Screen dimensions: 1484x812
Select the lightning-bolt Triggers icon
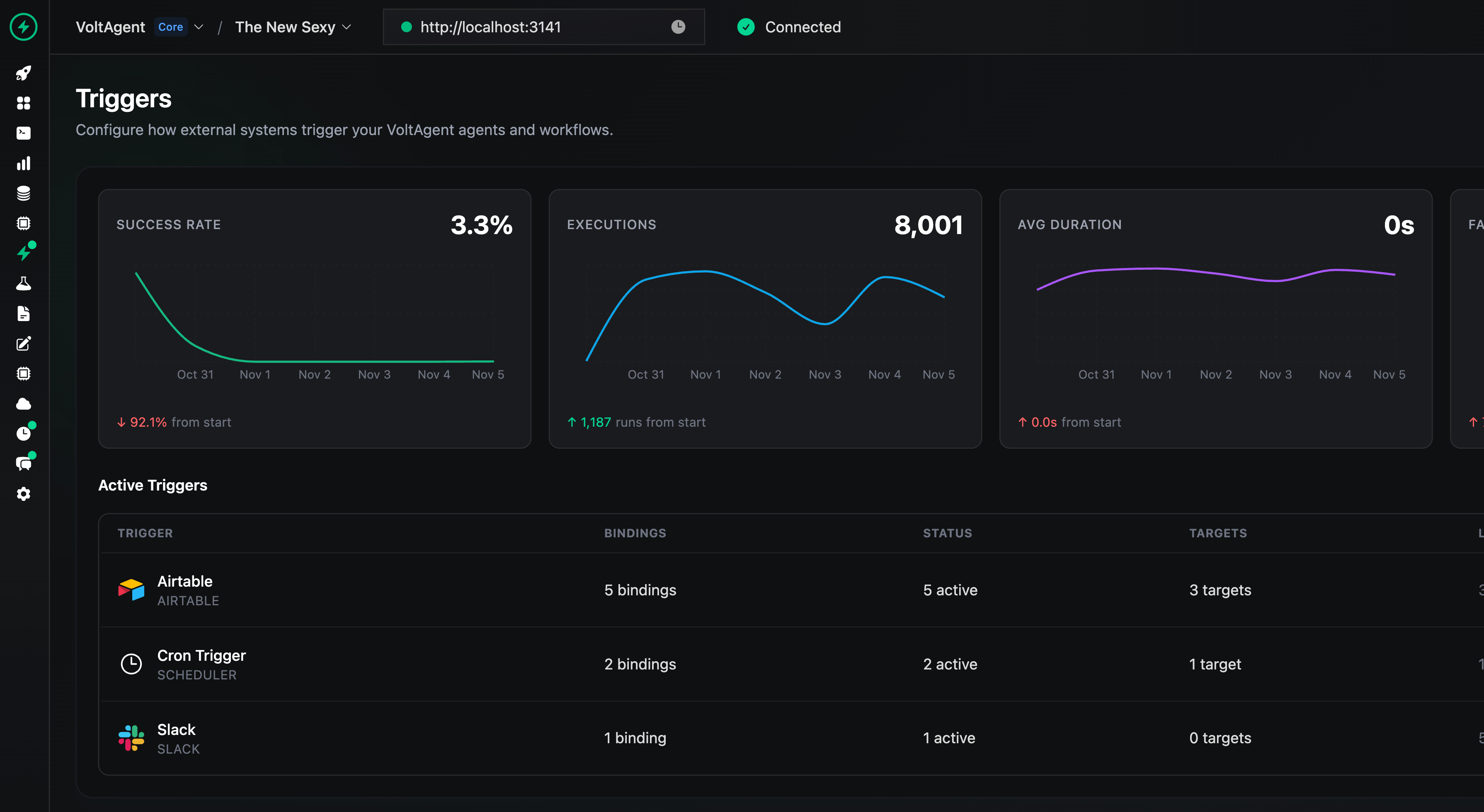(24, 251)
